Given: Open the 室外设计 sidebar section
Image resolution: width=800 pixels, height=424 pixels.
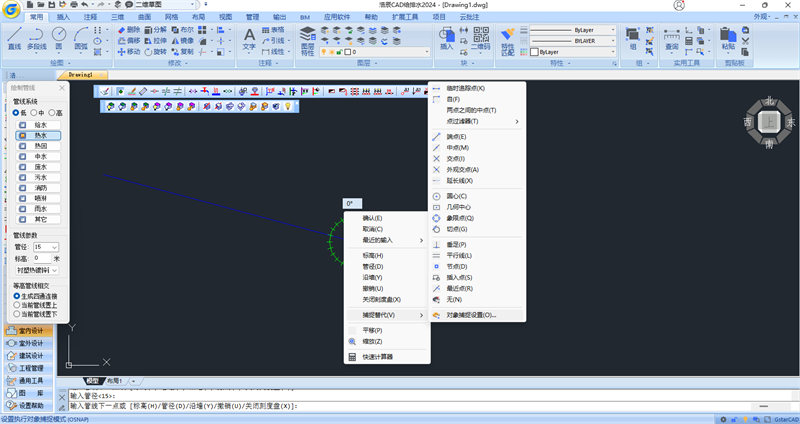Looking at the screenshot, I should (x=30, y=343).
